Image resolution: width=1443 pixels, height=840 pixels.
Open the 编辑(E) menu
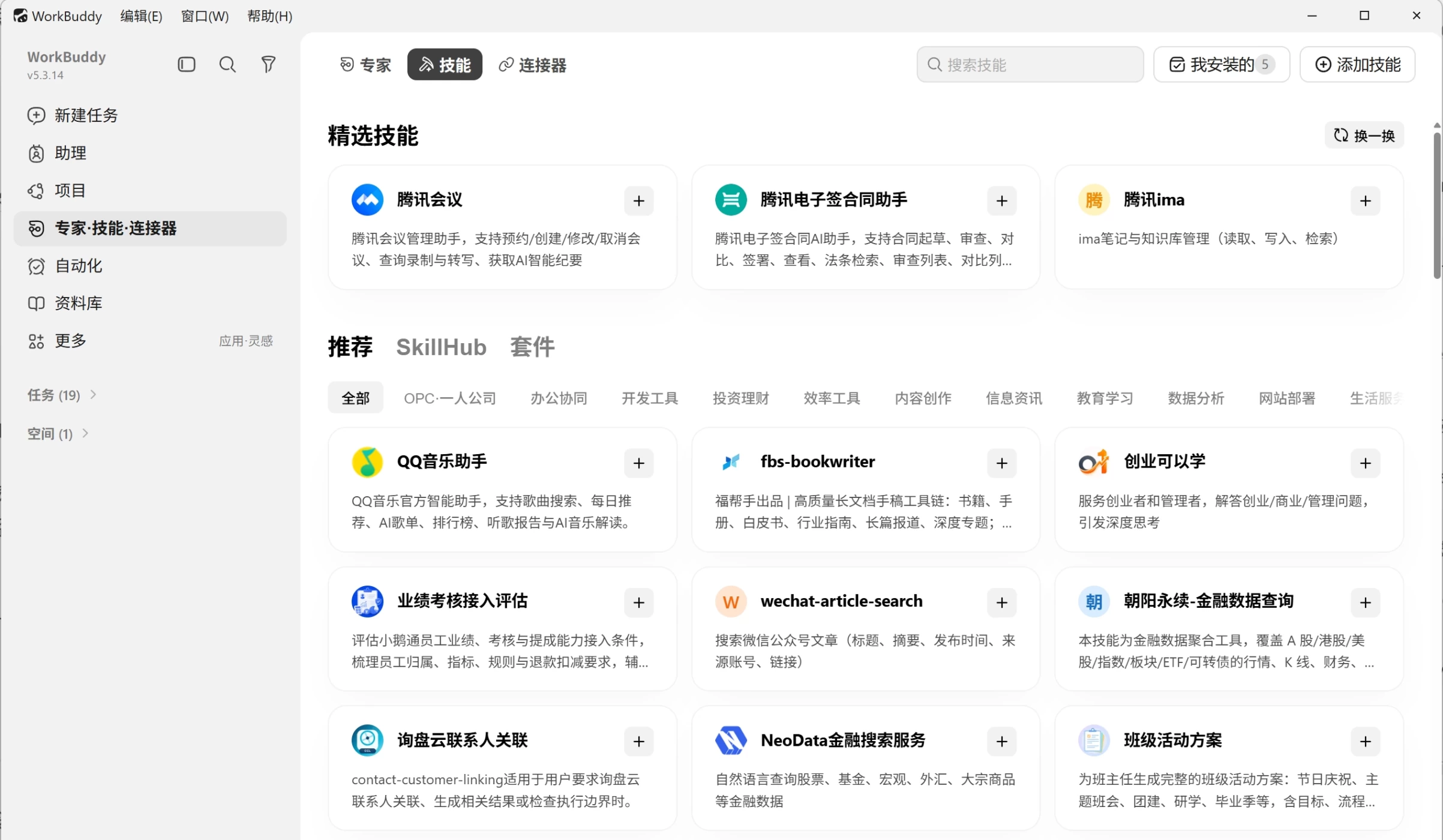coord(141,16)
